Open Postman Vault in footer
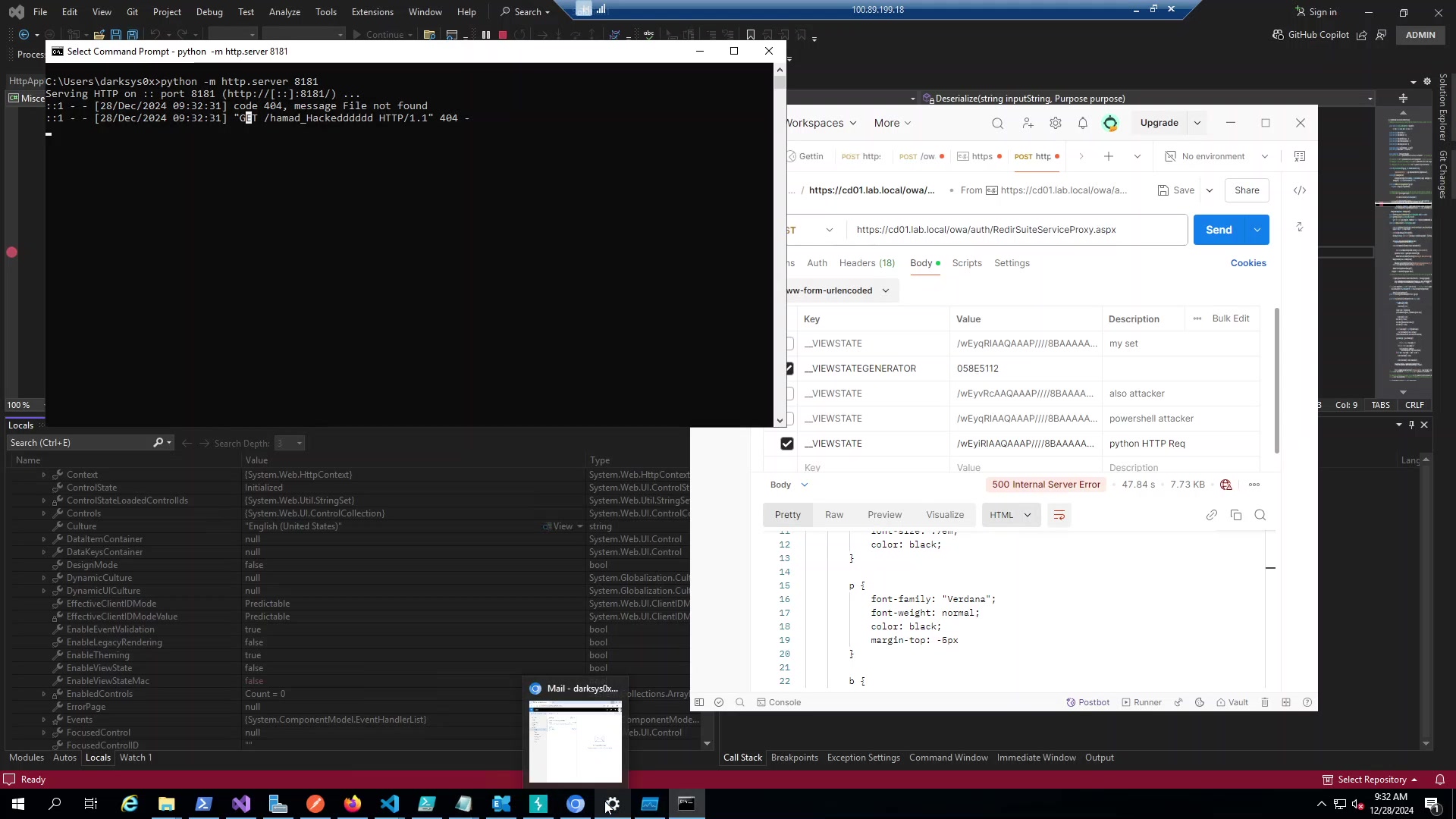The height and width of the screenshot is (819, 1456). pyautogui.click(x=1232, y=702)
